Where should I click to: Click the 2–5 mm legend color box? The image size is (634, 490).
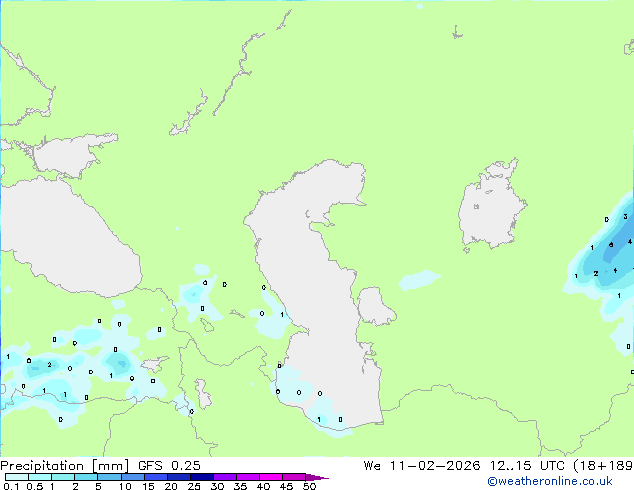pyautogui.click(x=86, y=477)
